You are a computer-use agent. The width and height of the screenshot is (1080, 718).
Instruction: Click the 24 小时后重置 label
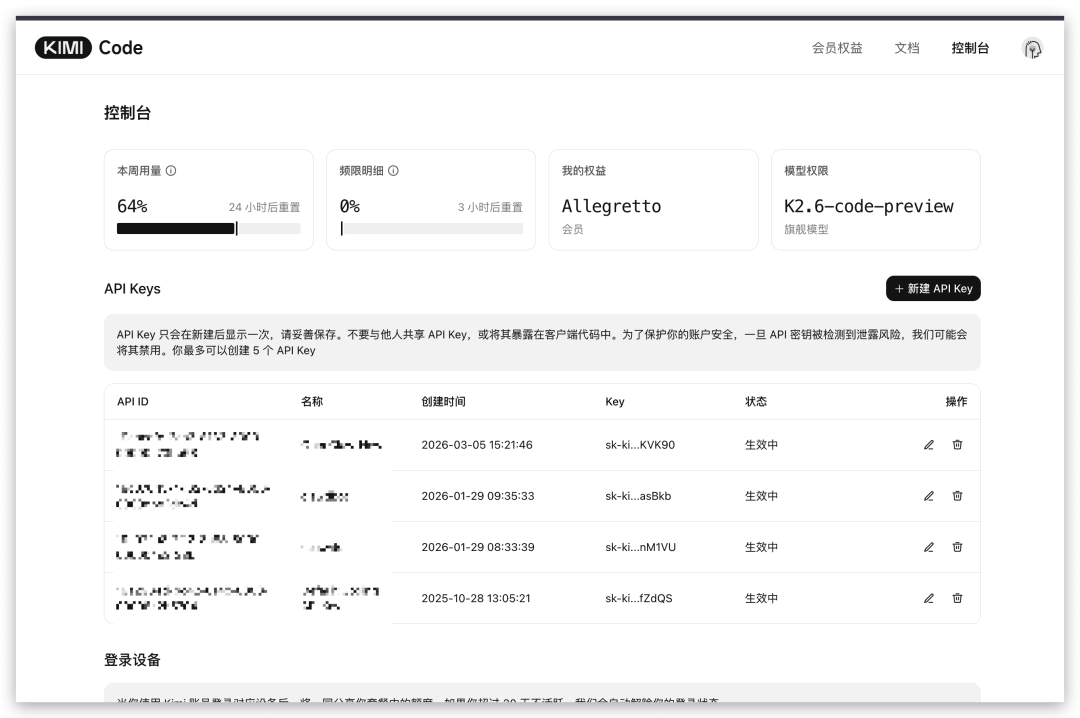click(264, 207)
